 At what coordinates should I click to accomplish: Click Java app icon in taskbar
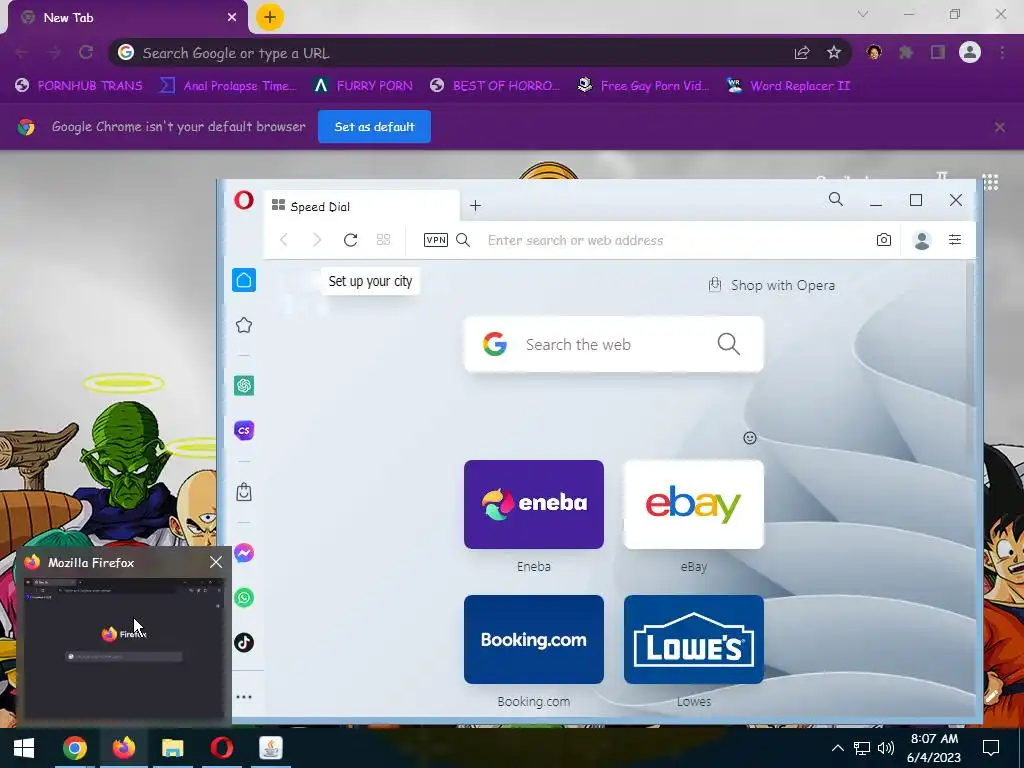270,748
